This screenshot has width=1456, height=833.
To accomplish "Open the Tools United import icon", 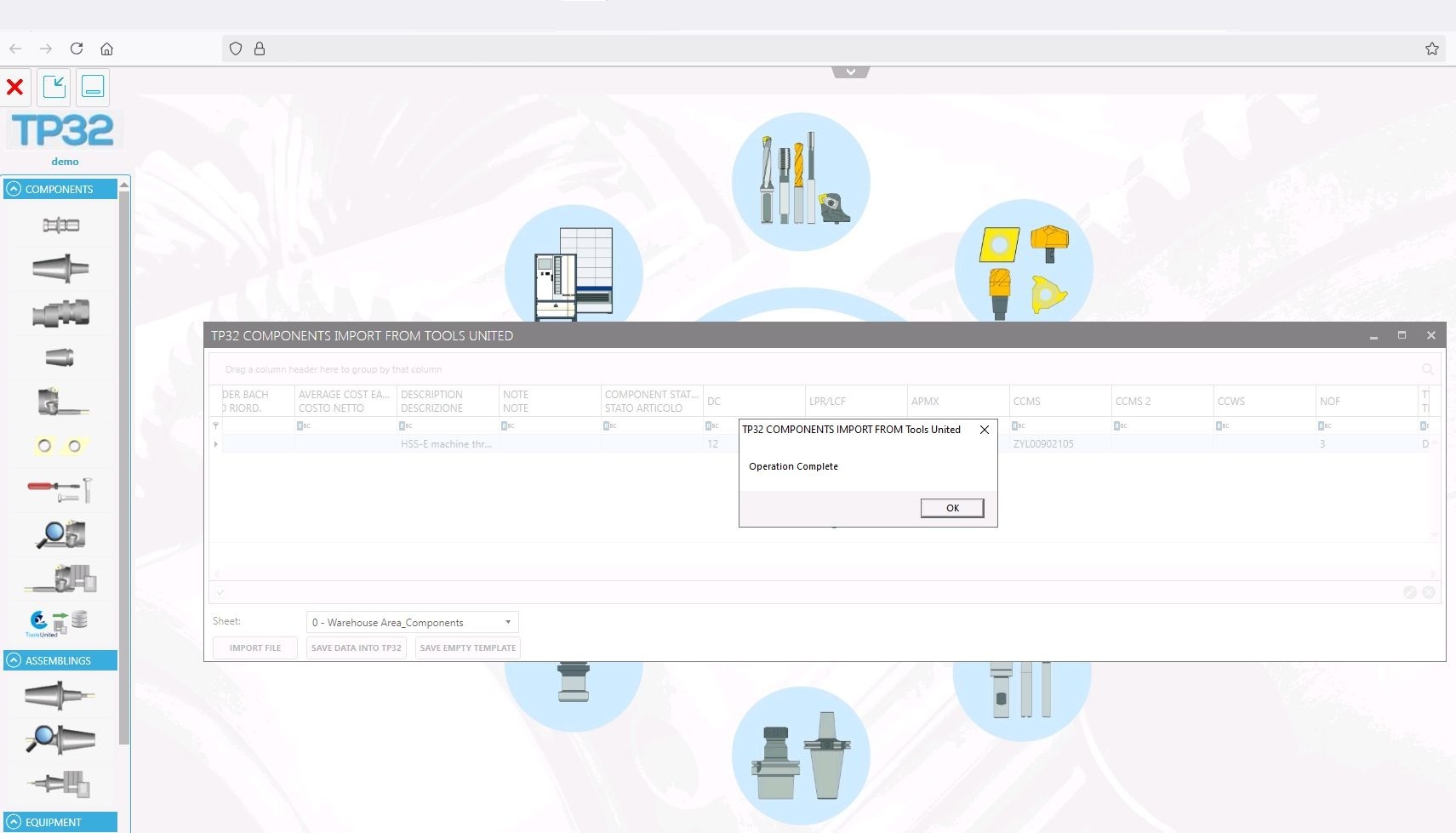I will pyautogui.click(x=58, y=623).
